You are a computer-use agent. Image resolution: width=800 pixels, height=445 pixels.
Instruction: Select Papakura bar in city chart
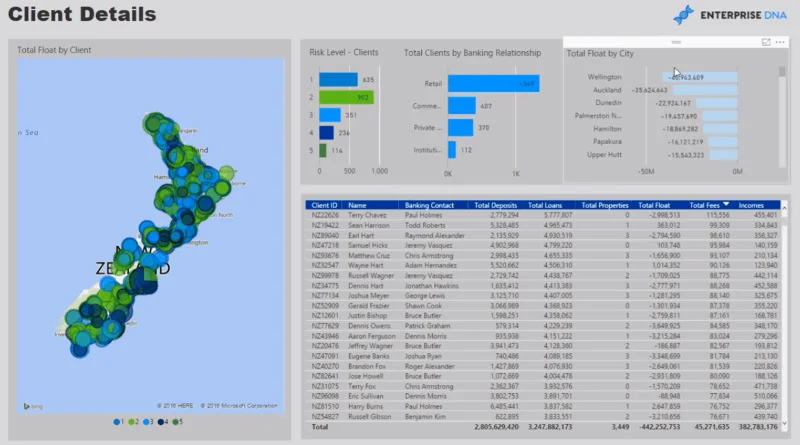tap(722, 142)
